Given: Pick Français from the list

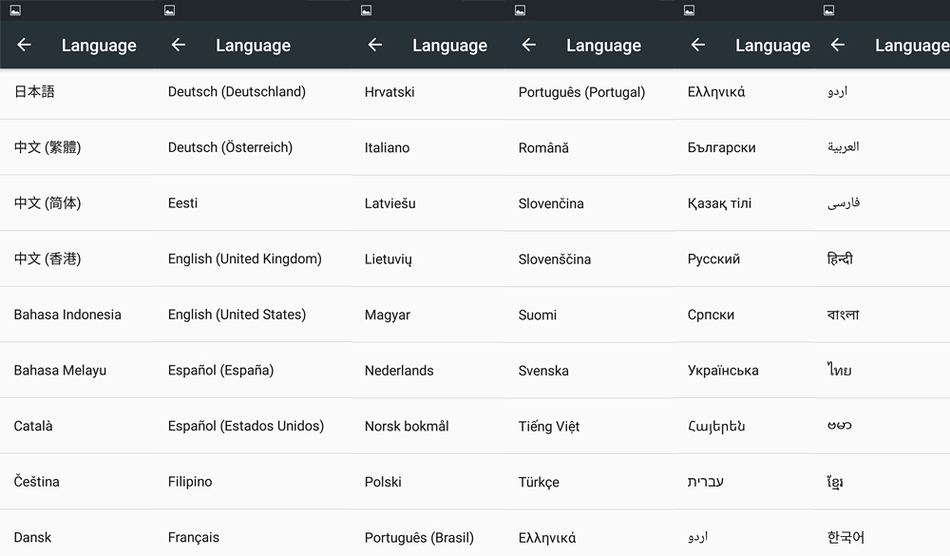Looking at the screenshot, I should coord(194,537).
